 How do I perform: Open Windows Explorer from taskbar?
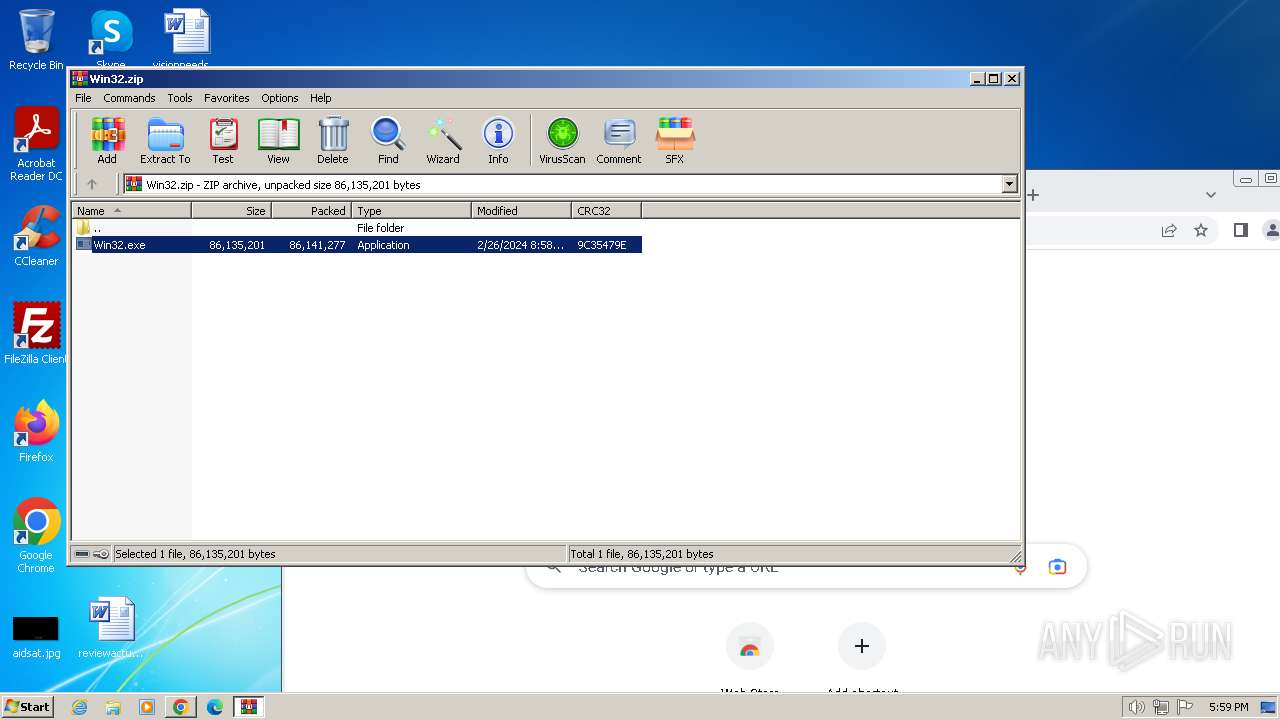(113, 707)
